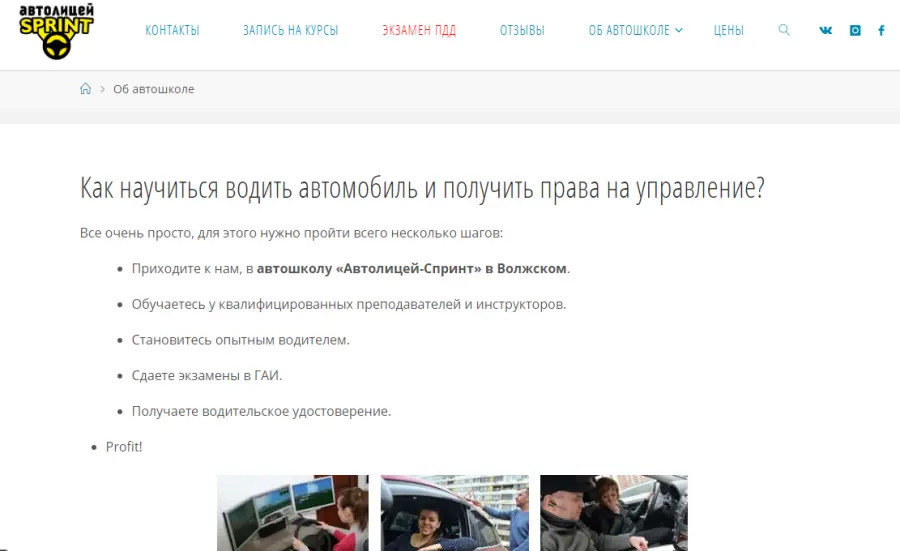The width and height of the screenshot is (900, 551).
Task: Click the Автолицей Sprint logo
Action: pyautogui.click(x=56, y=30)
